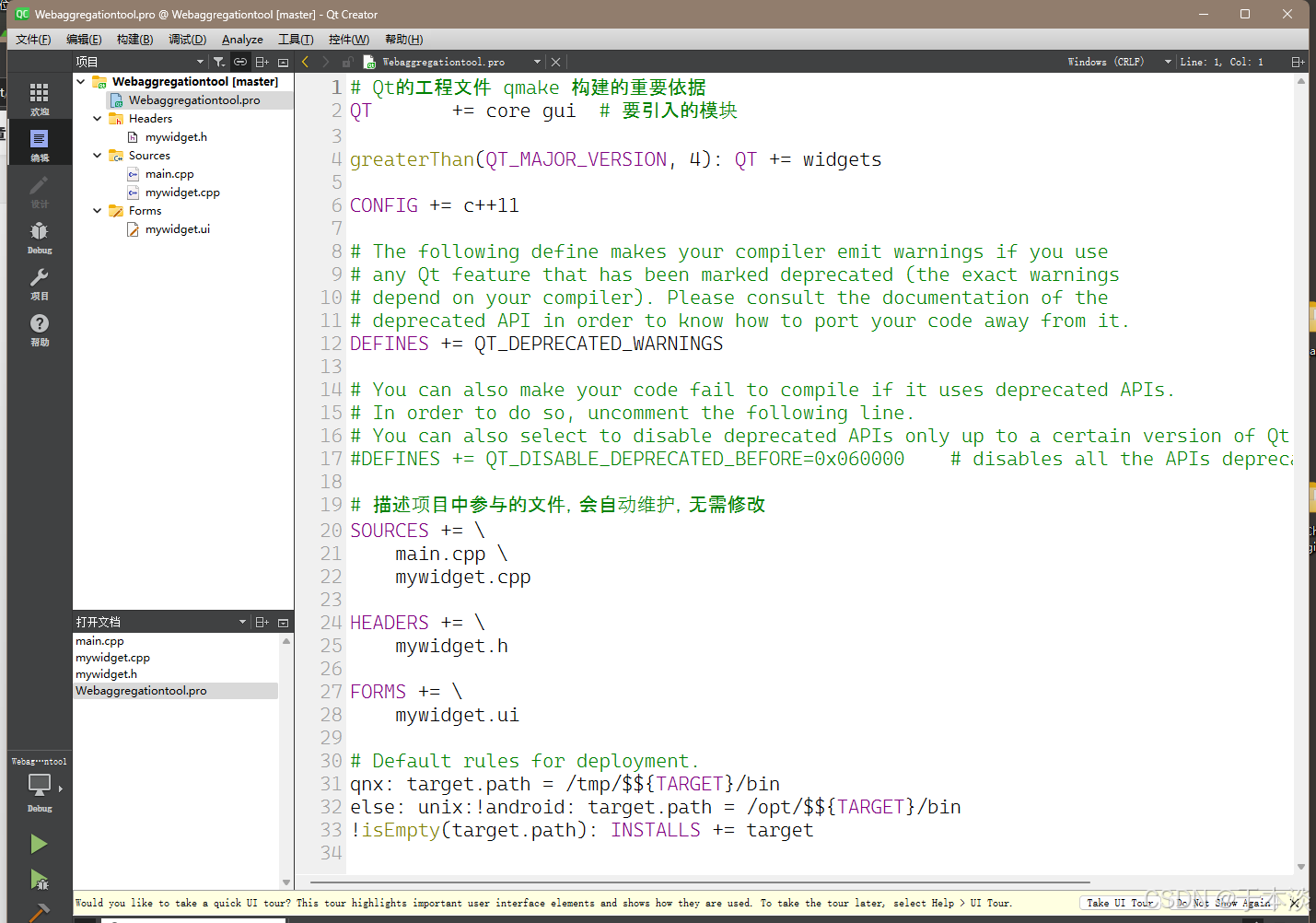
Task: Split the editor view from the toolbar
Action: tap(1298, 62)
